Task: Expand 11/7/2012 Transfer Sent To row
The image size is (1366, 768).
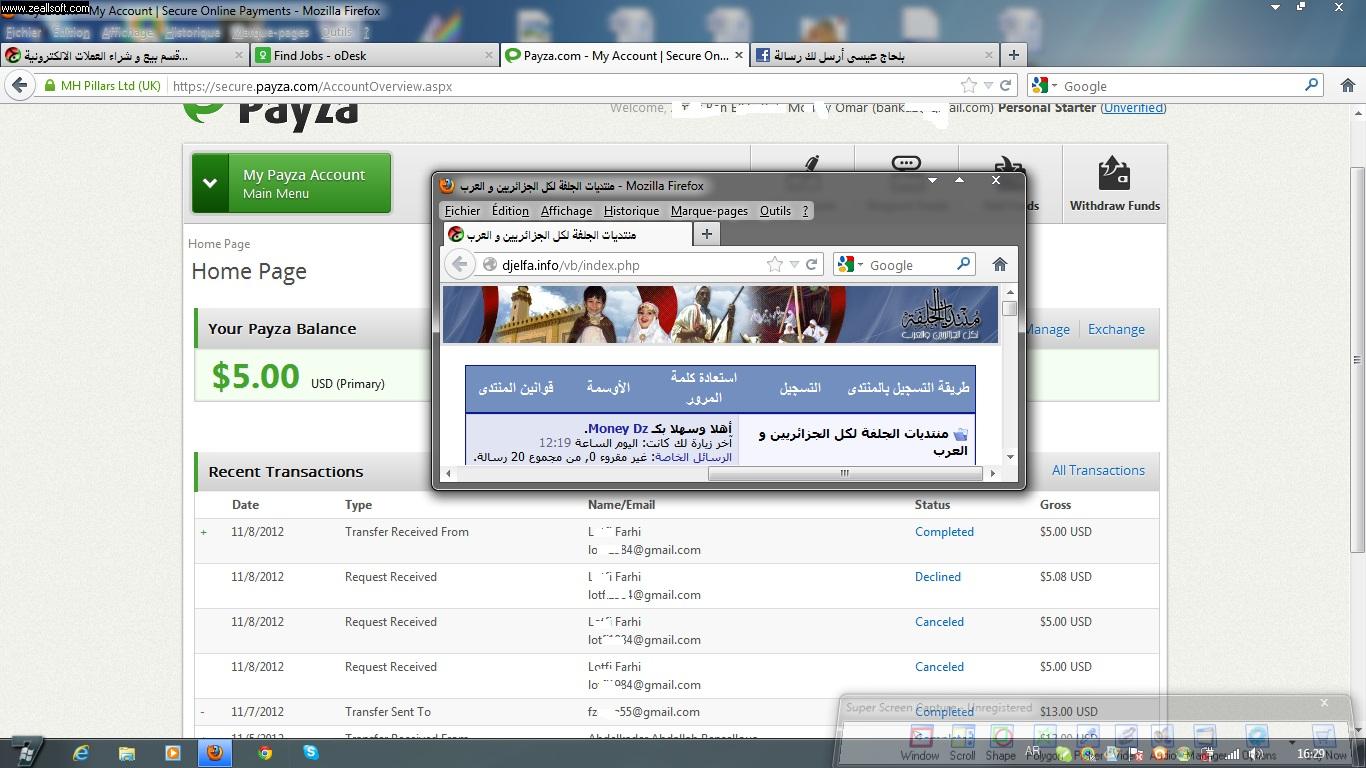Action: click(203, 712)
